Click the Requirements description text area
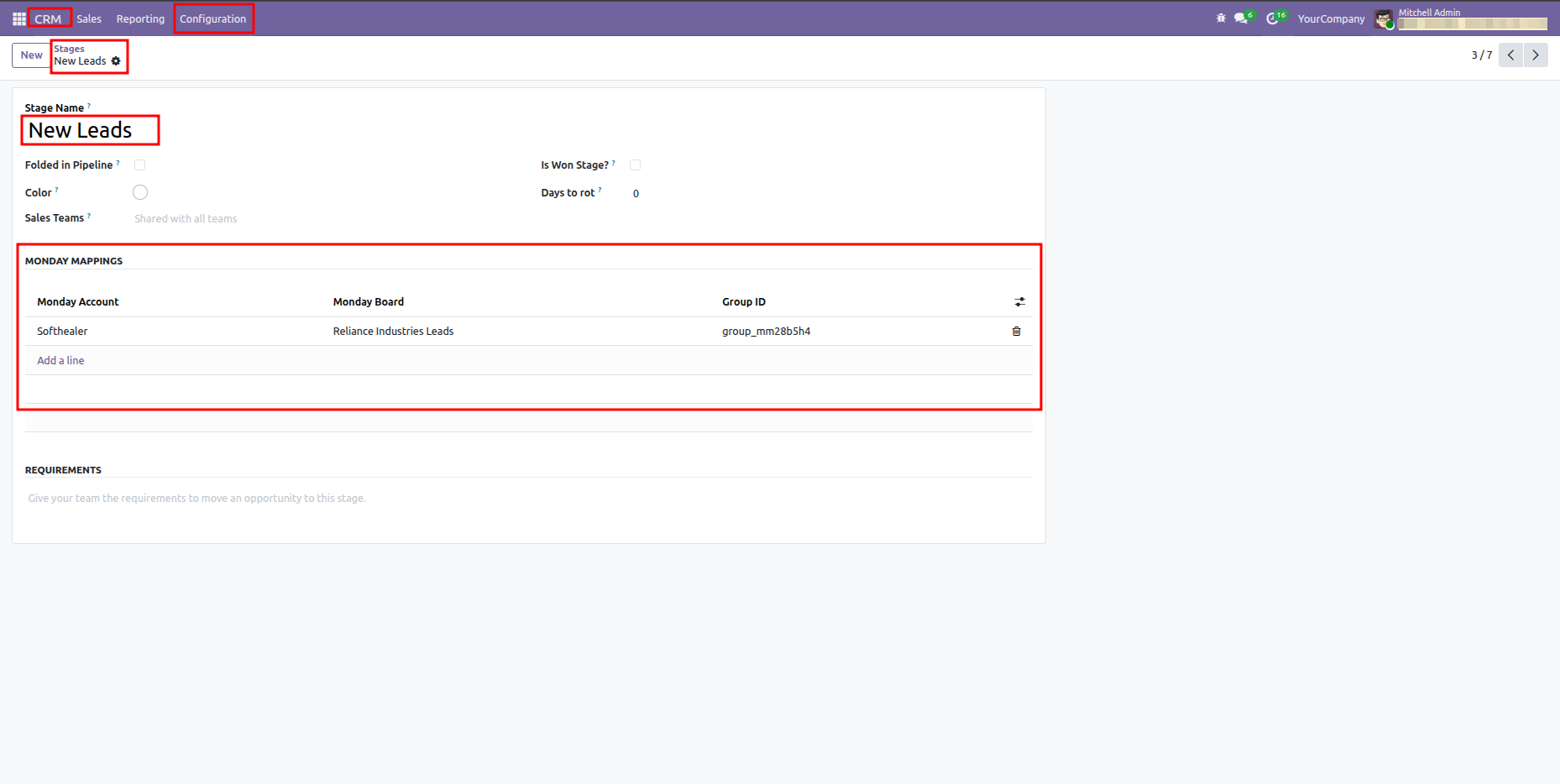This screenshot has width=1560, height=784. click(x=529, y=499)
